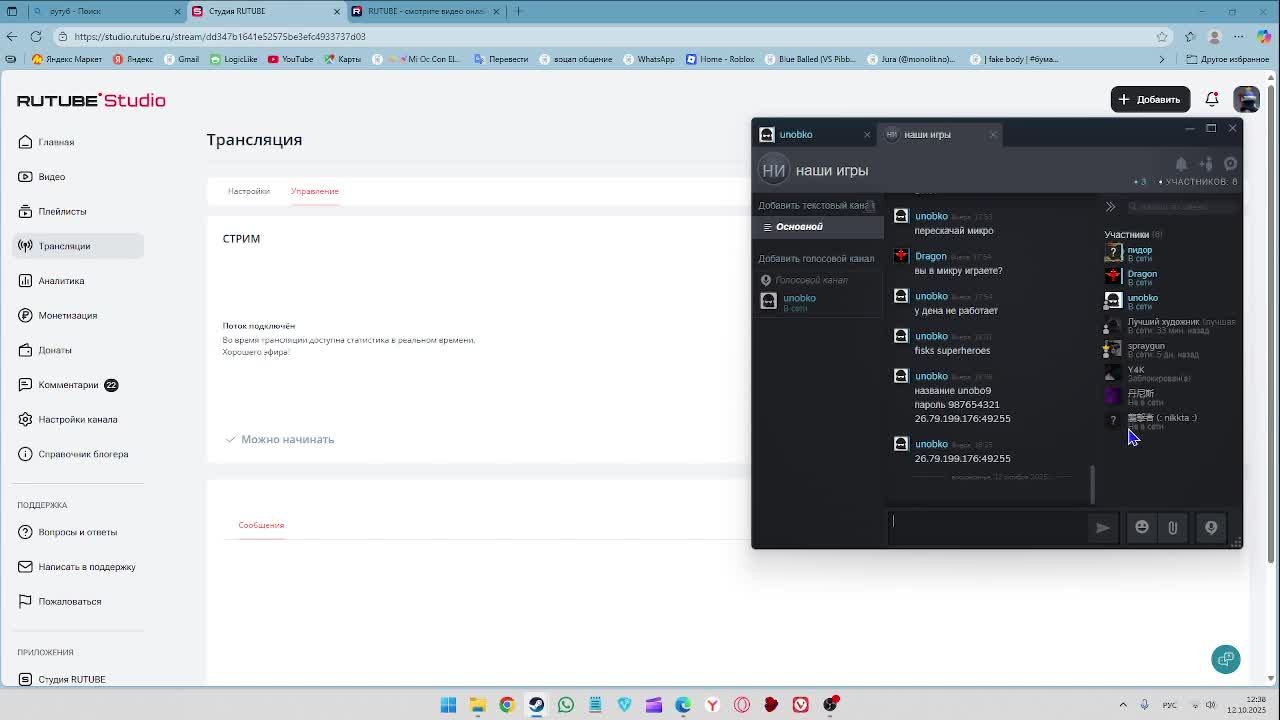Open Opera browser from taskbar
1280x720 pixels.
(742, 705)
